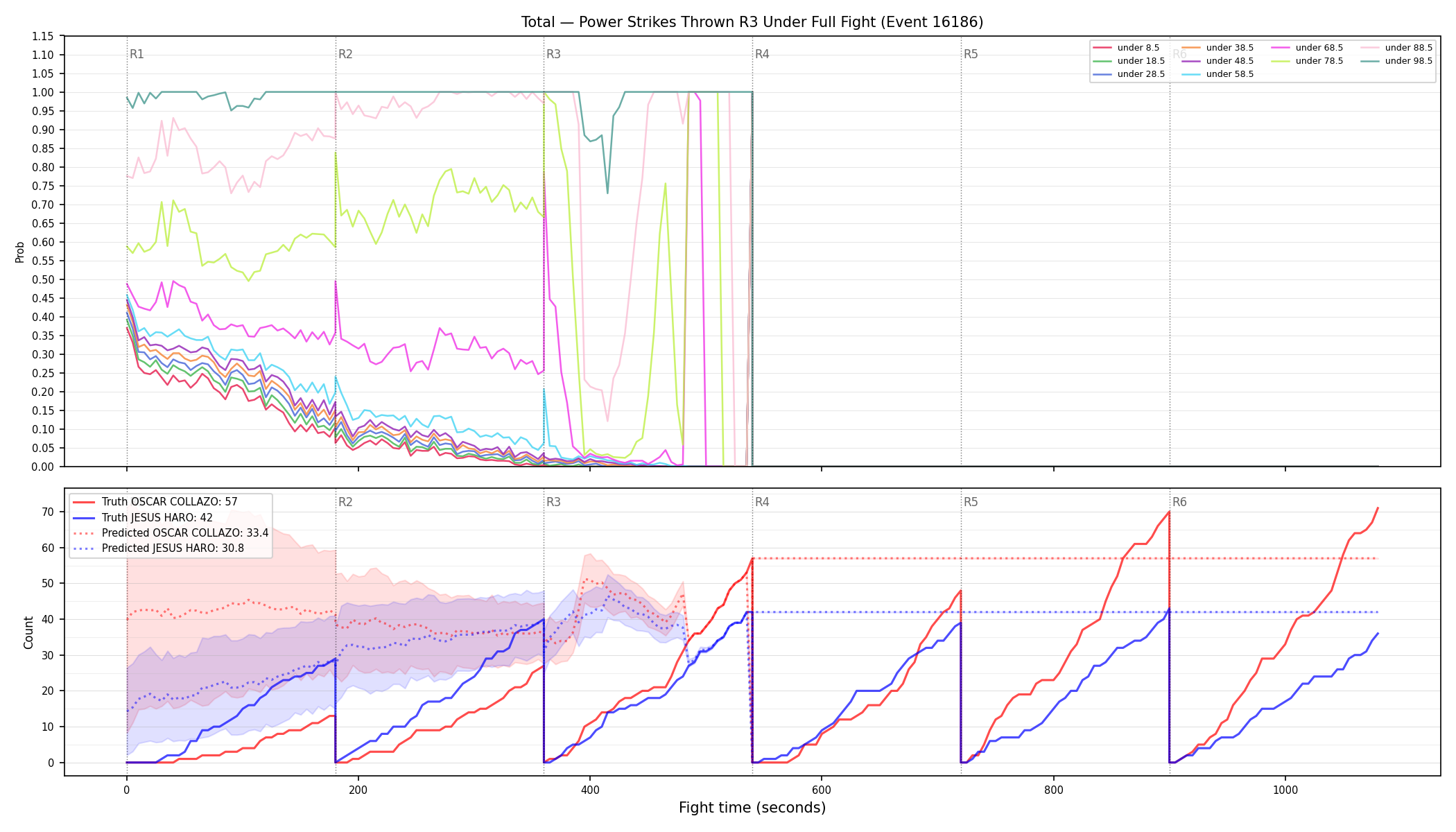1456x832 pixels.
Task: Click the 200 tick on fight time axis
Action: [358, 790]
